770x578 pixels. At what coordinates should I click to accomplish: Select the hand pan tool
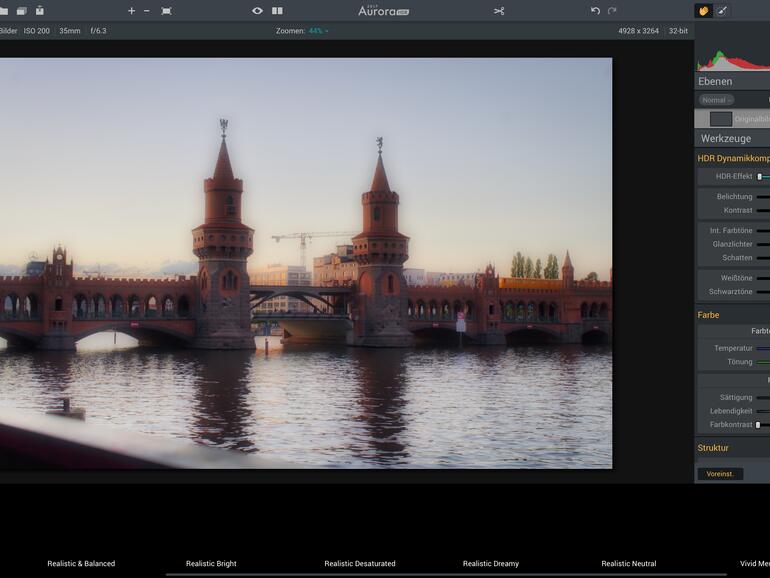[703, 11]
